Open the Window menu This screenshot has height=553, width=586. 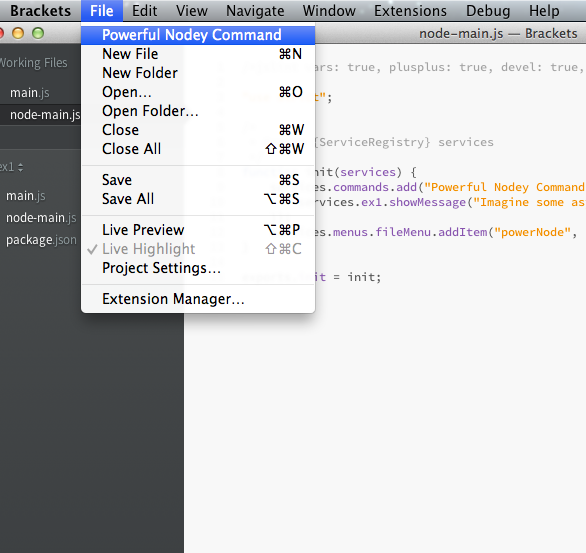329,10
